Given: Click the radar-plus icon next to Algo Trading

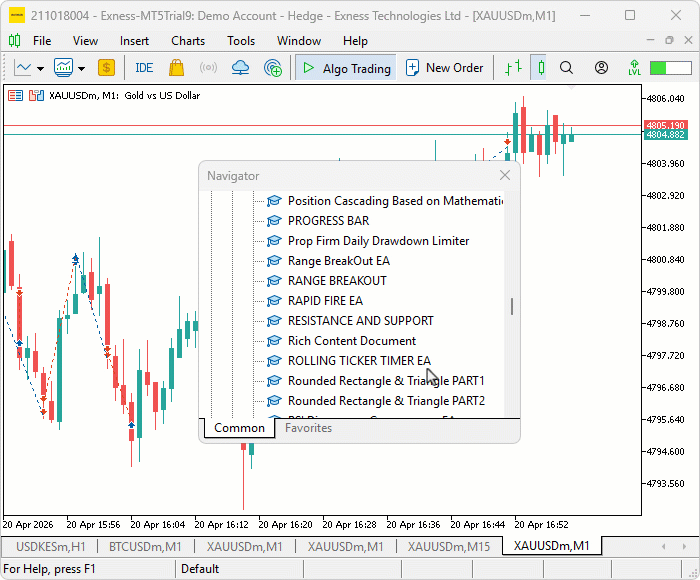Looking at the screenshot, I should (273, 68).
